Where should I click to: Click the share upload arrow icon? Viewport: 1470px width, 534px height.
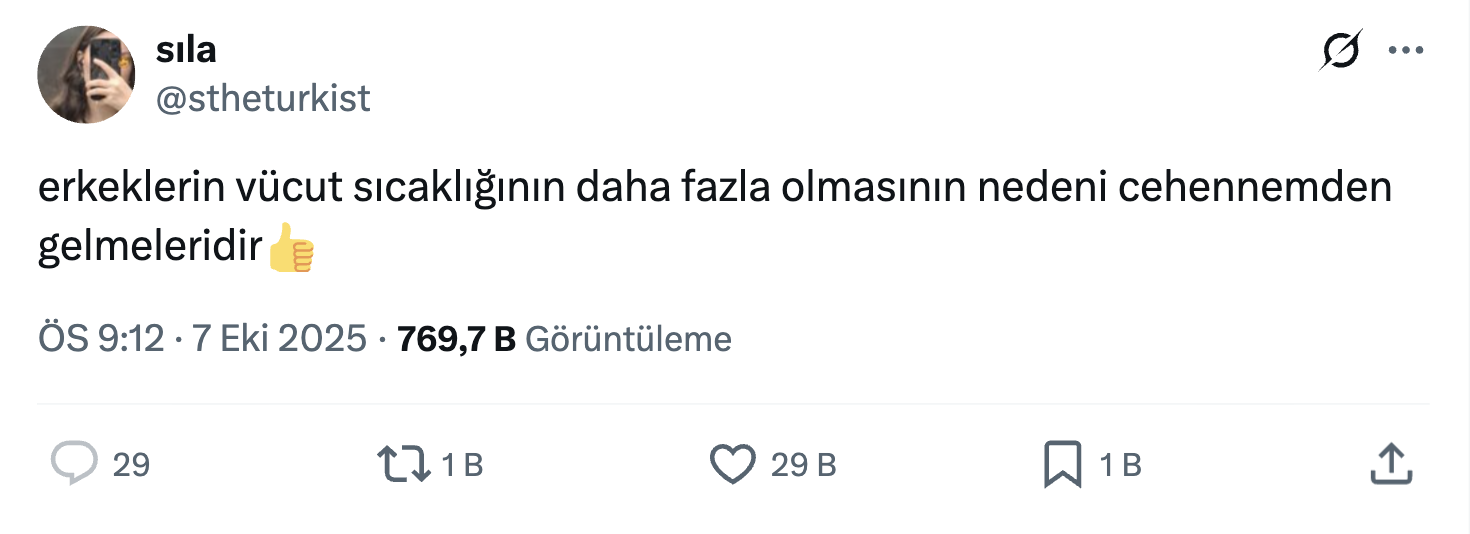point(1390,464)
